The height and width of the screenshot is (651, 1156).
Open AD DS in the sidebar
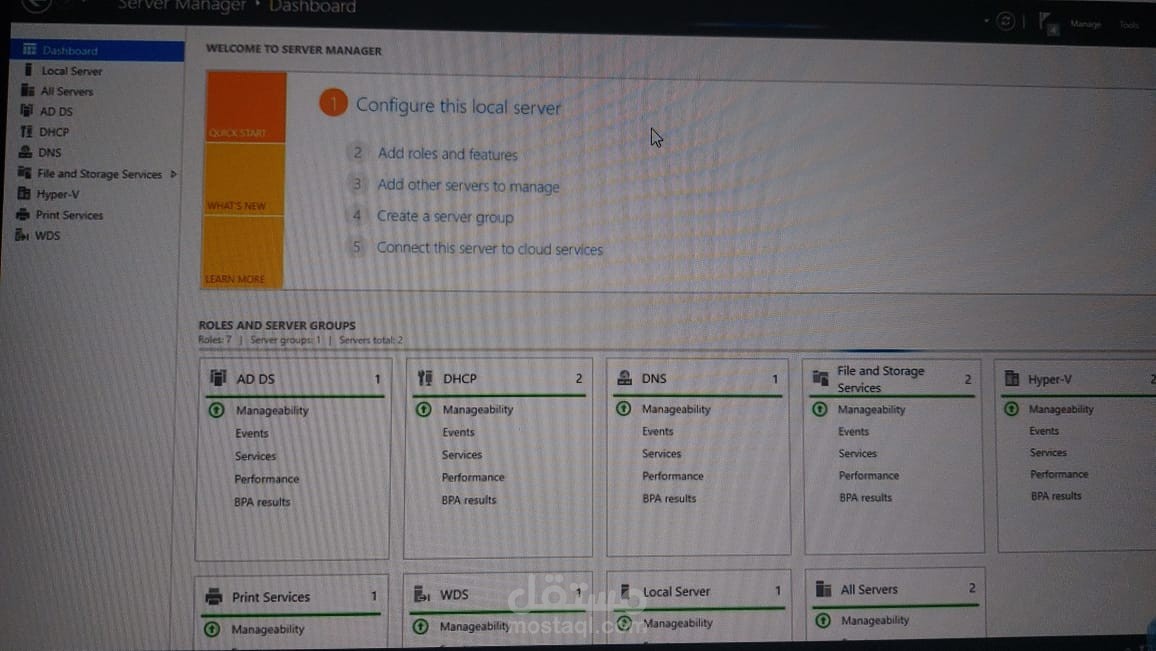tap(56, 111)
